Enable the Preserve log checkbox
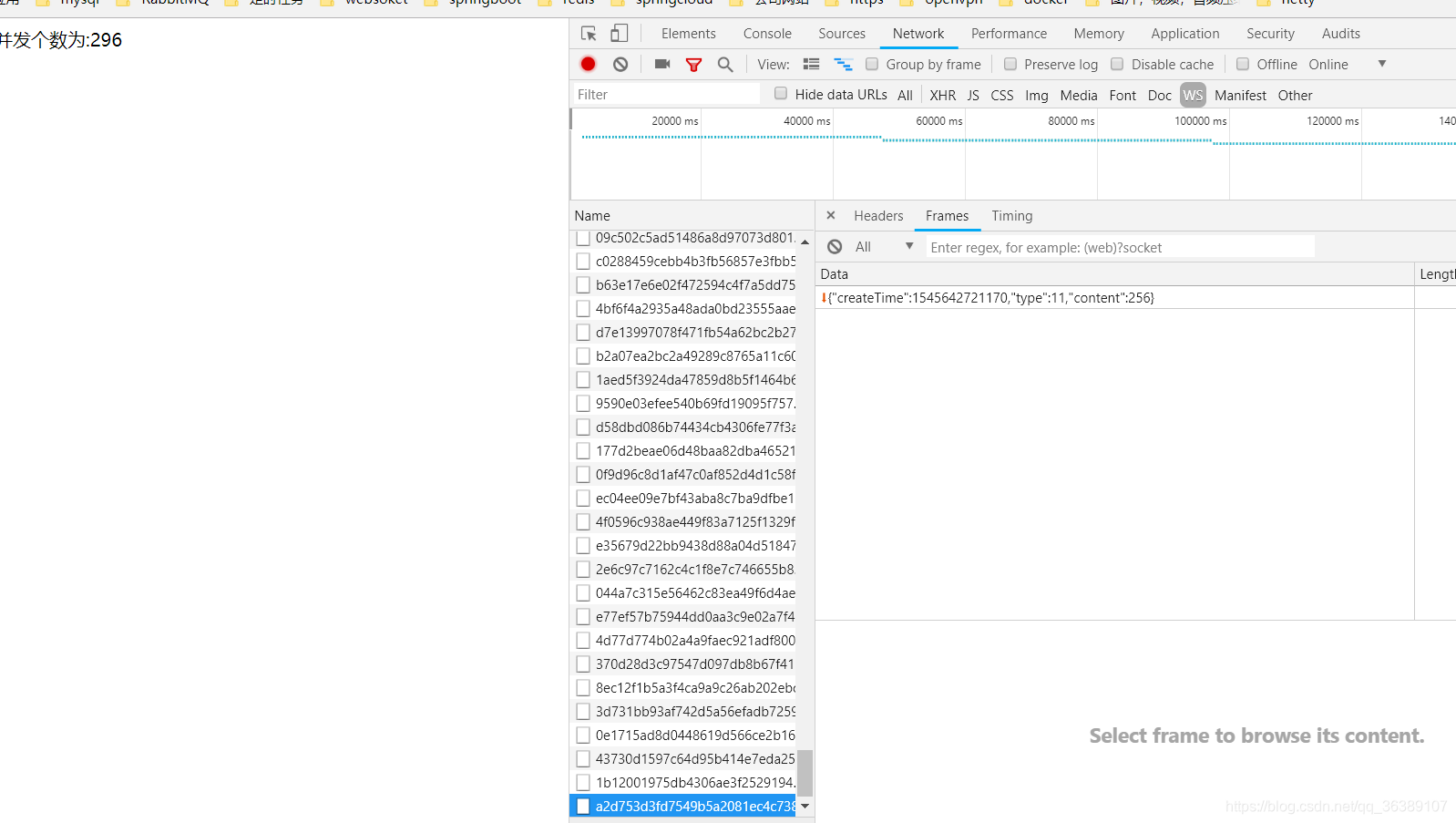 (1010, 64)
